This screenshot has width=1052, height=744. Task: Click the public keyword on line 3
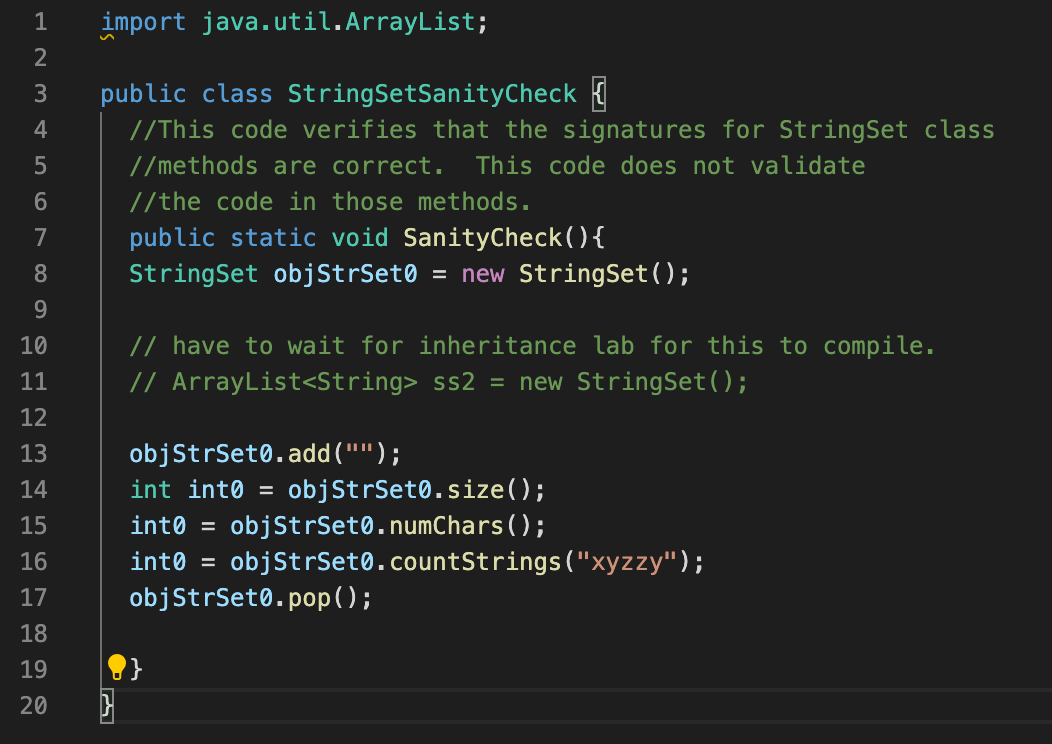point(143,93)
